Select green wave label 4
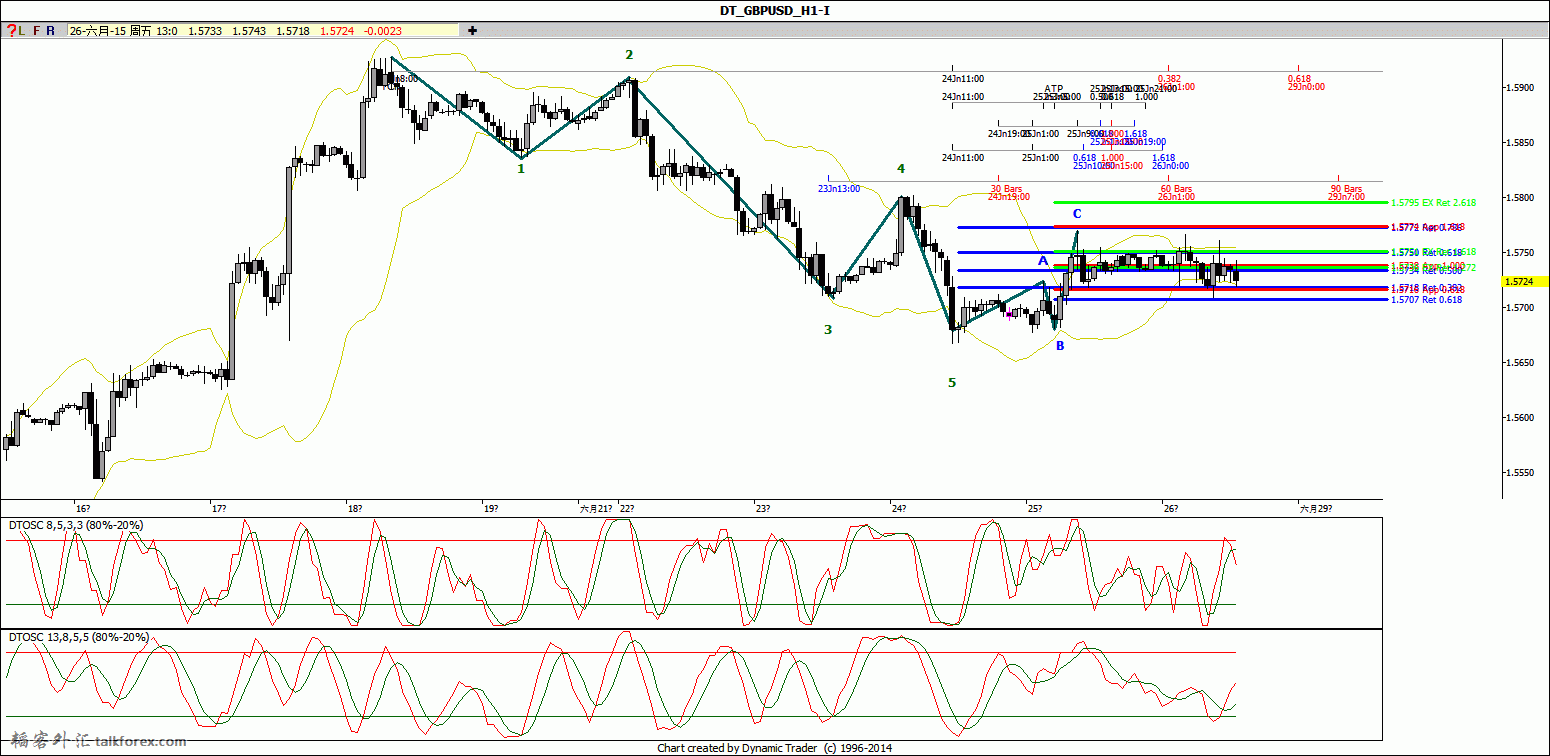Screen dimensions: 1550x756 pos(901,168)
